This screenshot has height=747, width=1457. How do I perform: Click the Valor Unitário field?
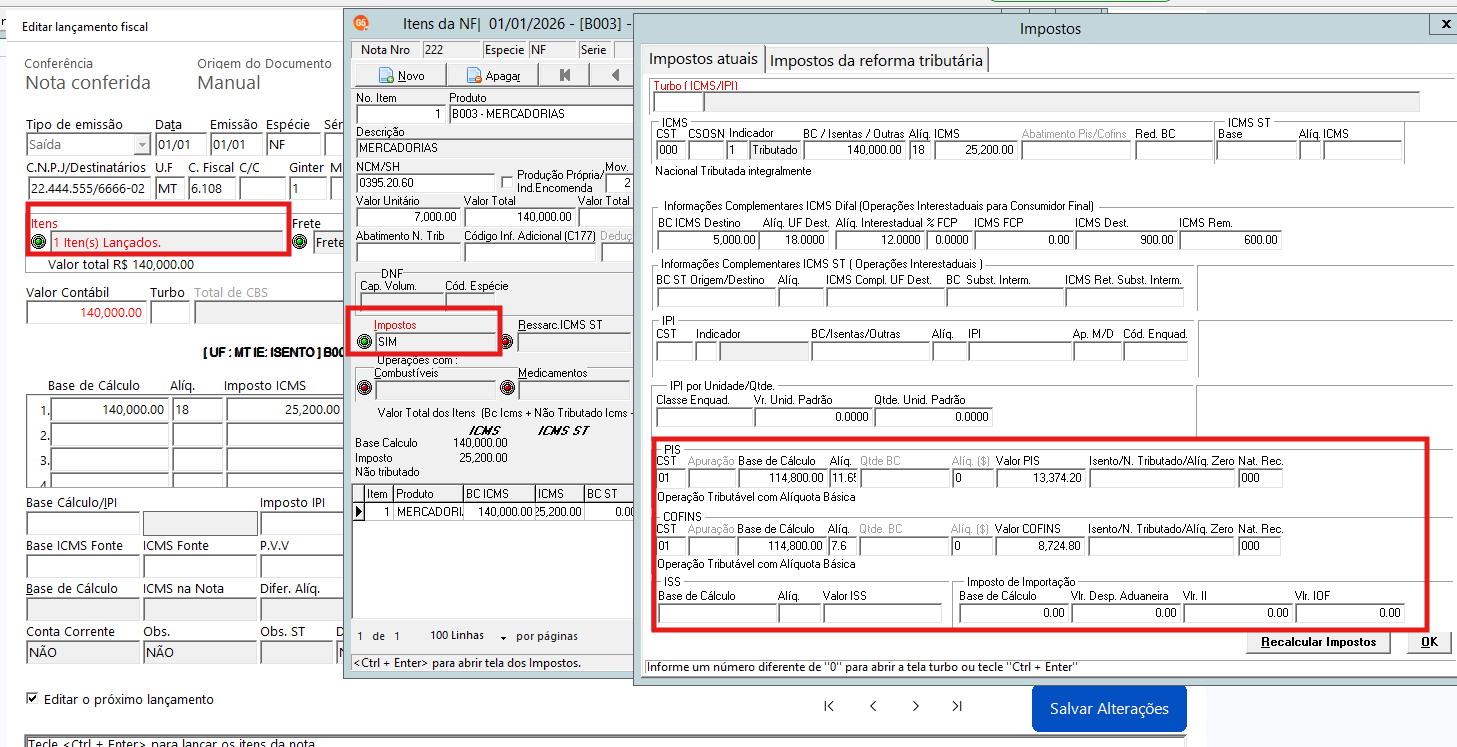point(408,217)
